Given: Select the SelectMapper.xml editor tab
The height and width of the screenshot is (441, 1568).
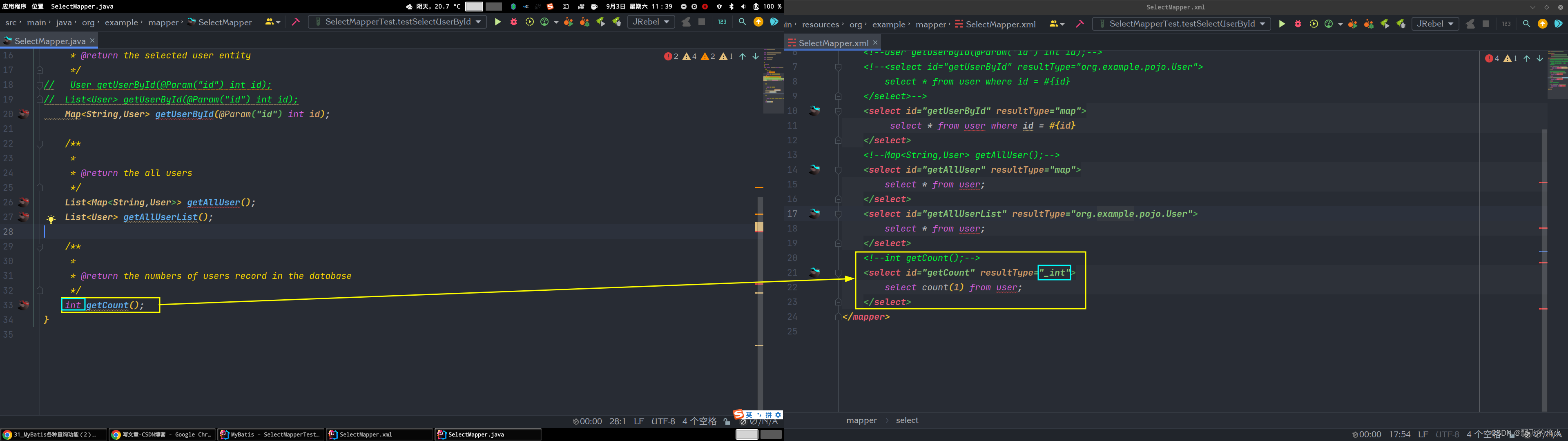Looking at the screenshot, I should point(833,42).
